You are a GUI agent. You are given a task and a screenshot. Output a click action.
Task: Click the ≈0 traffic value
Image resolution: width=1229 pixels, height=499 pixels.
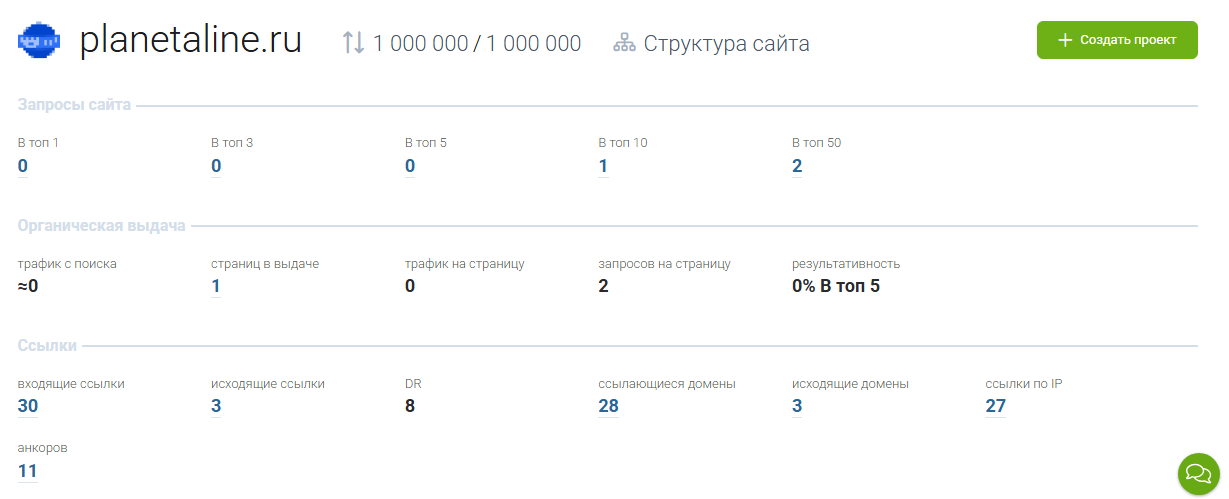click(x=28, y=286)
